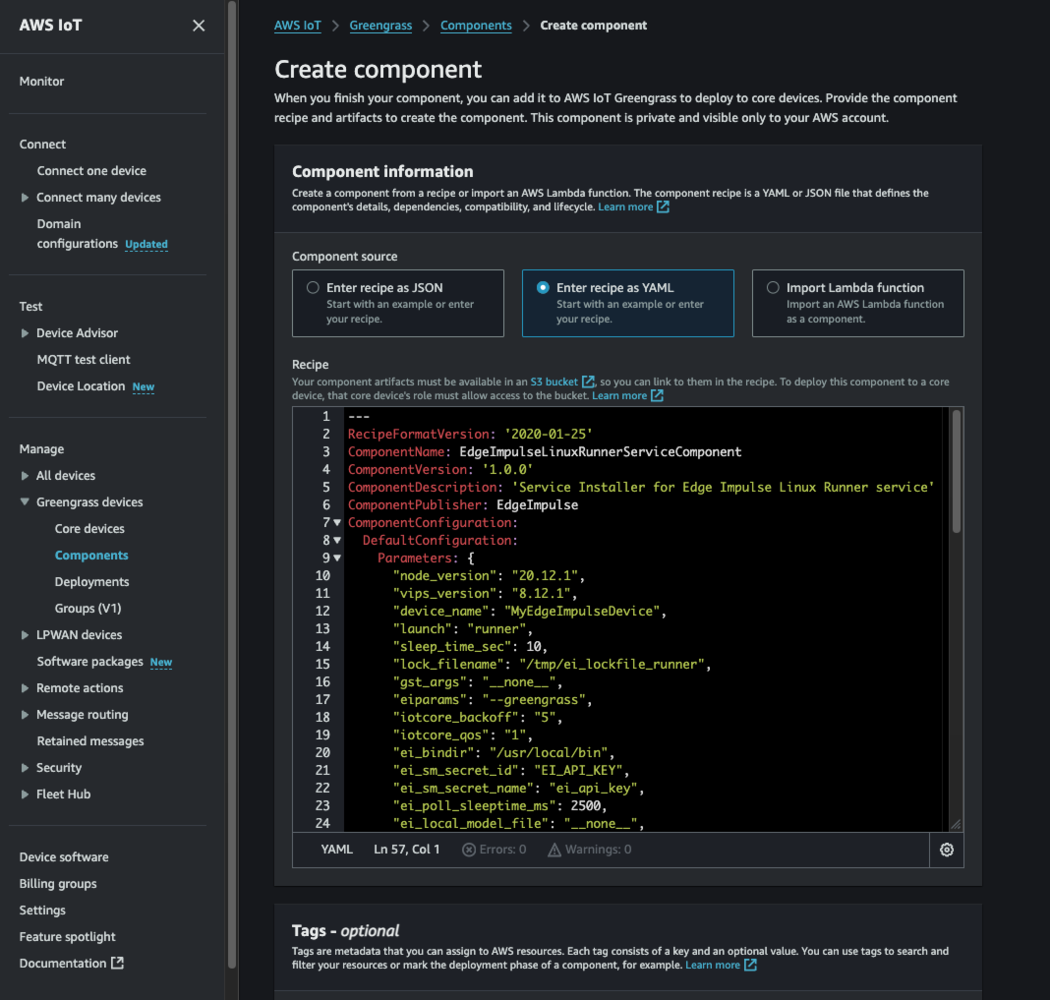The image size is (1050, 1000).
Task: Click RecipeFormatVersion line in editor
Action: [x=470, y=434]
